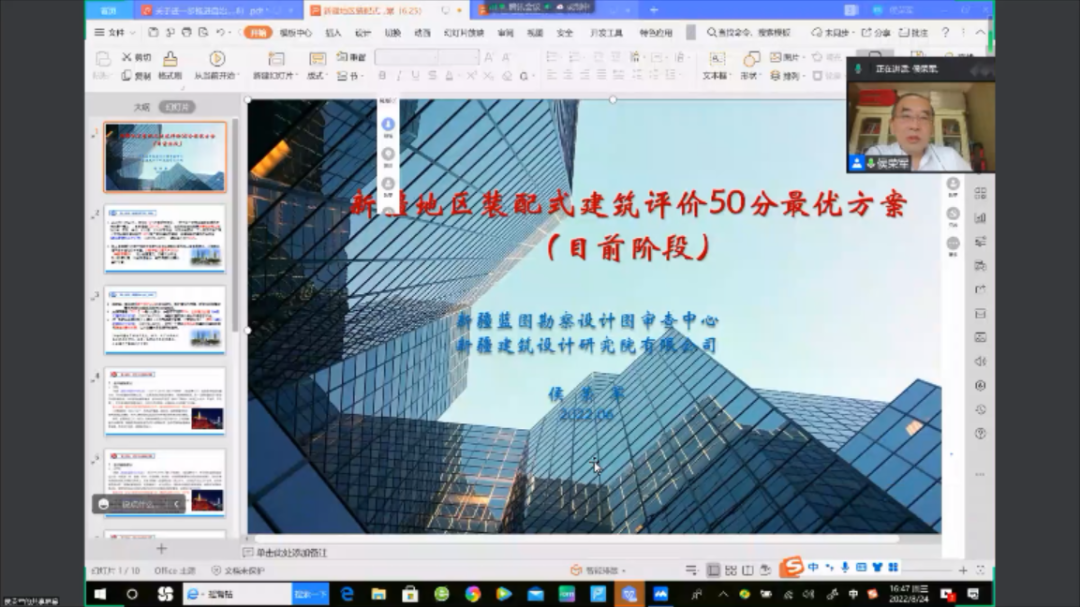Viewport: 1080px width, 607px height.
Task: Select slide 2 thumbnail in panel
Action: click(x=165, y=240)
